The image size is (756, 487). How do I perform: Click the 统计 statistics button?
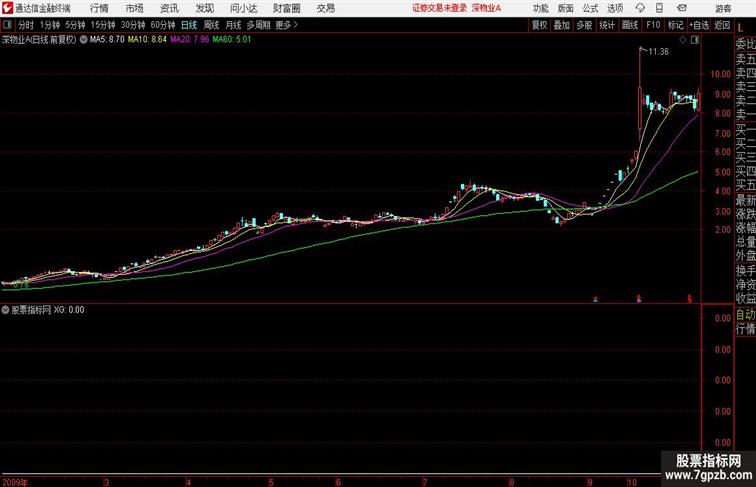click(x=607, y=25)
